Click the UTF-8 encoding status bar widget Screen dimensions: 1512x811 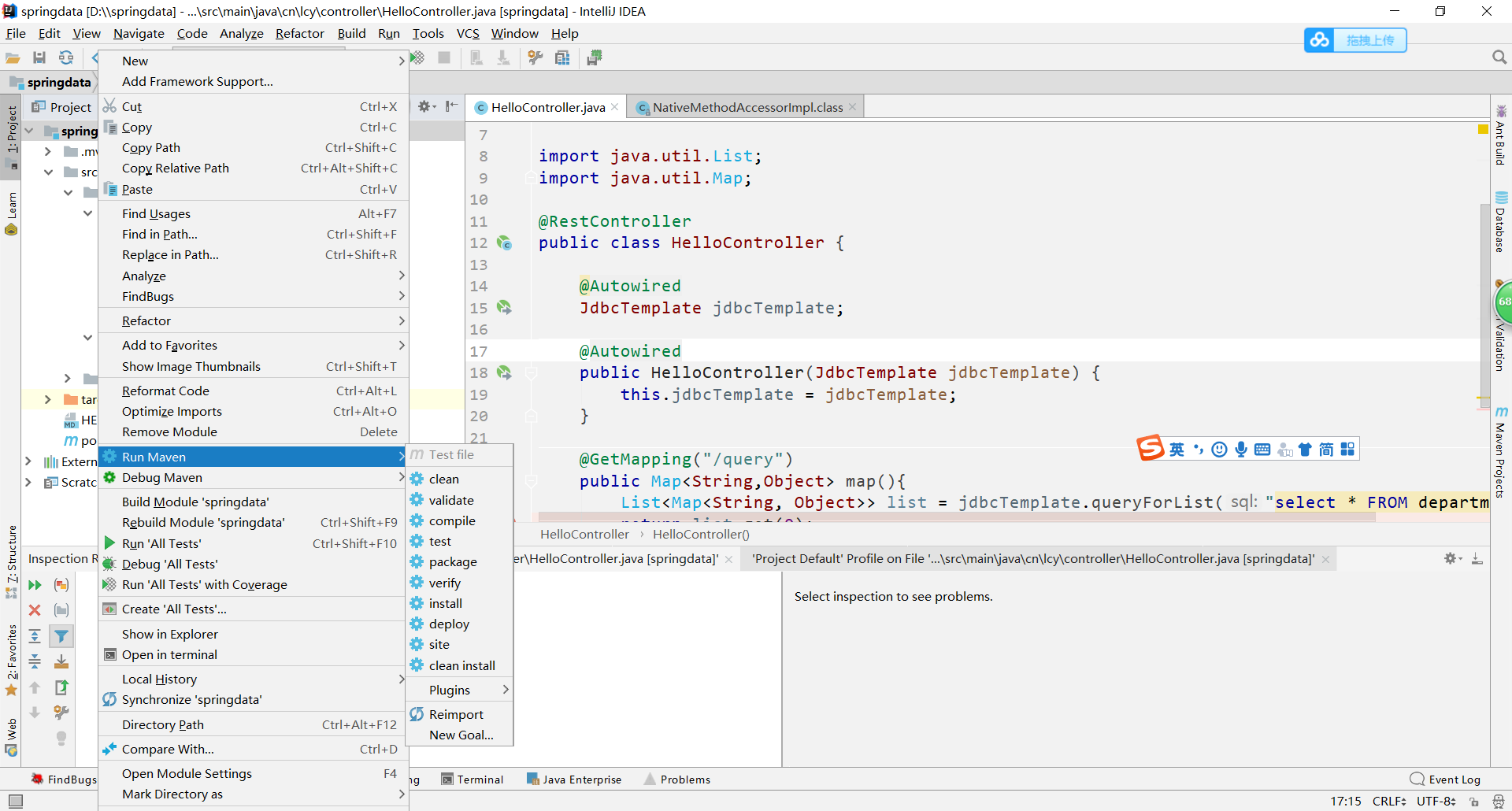coord(1436,801)
